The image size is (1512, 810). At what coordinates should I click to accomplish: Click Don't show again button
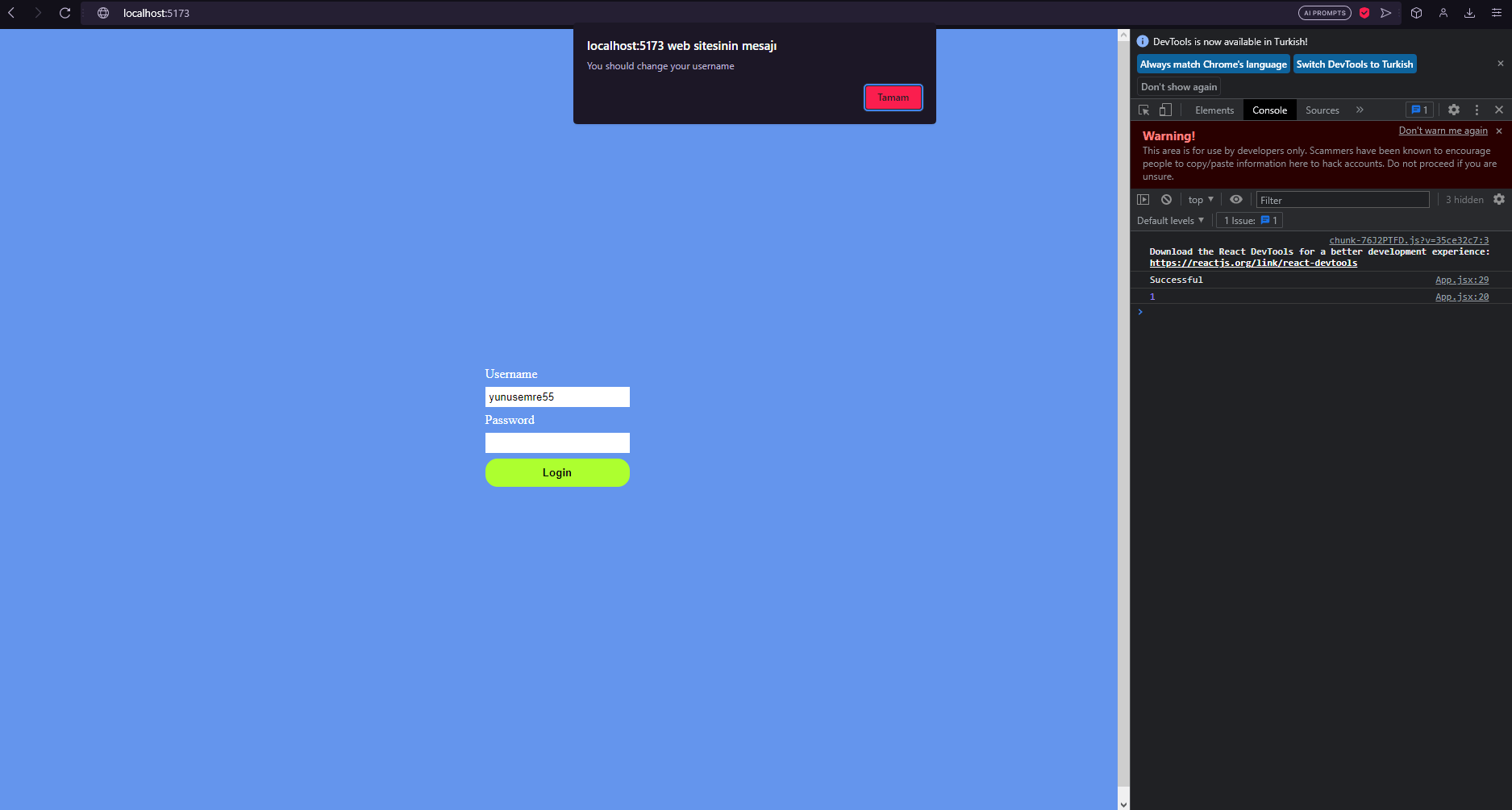click(1179, 87)
